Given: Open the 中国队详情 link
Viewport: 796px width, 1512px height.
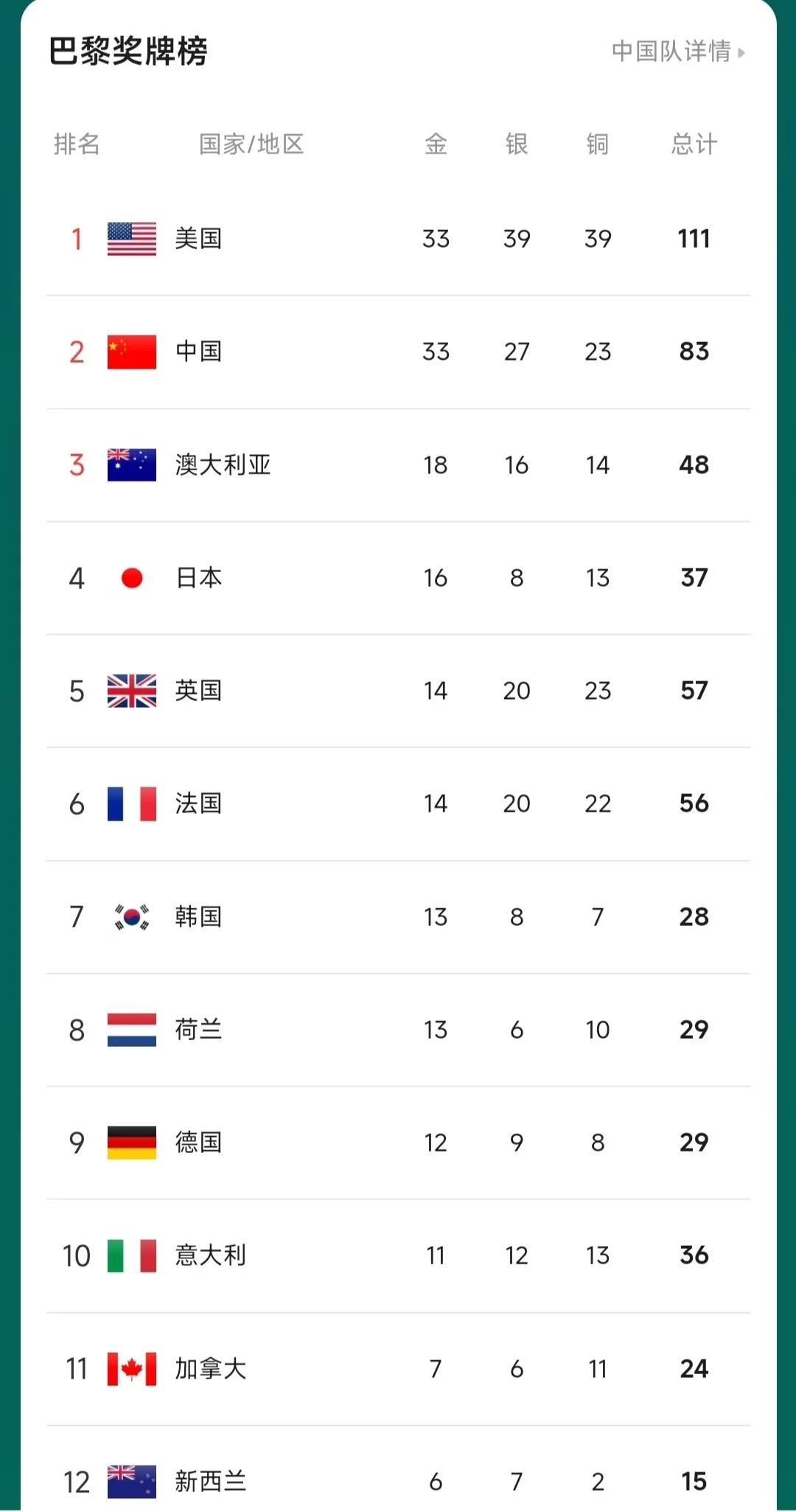Looking at the screenshot, I should click(x=678, y=52).
